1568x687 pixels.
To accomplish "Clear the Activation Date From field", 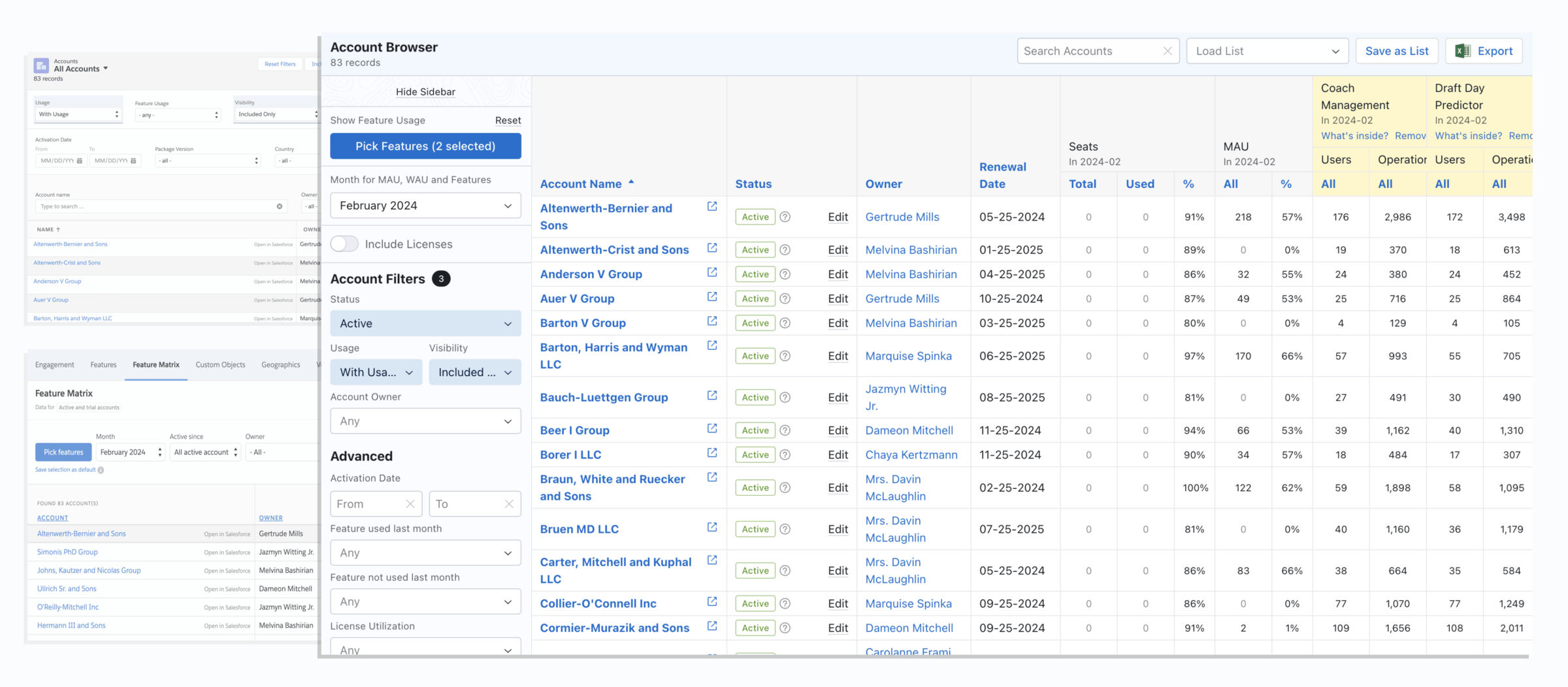I will coord(410,504).
